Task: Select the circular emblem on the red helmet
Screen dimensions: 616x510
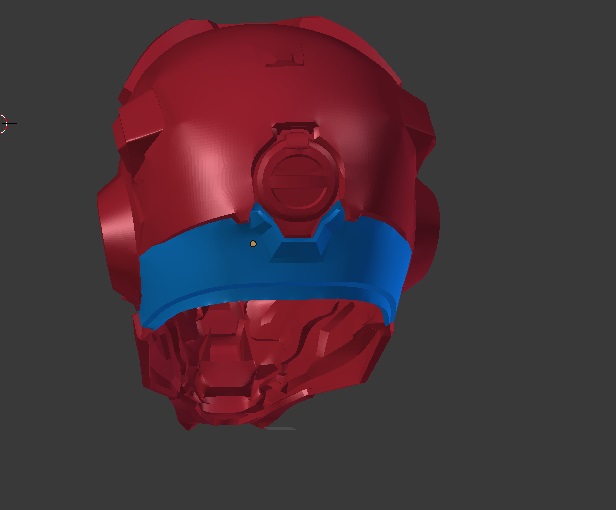Action: coord(298,180)
